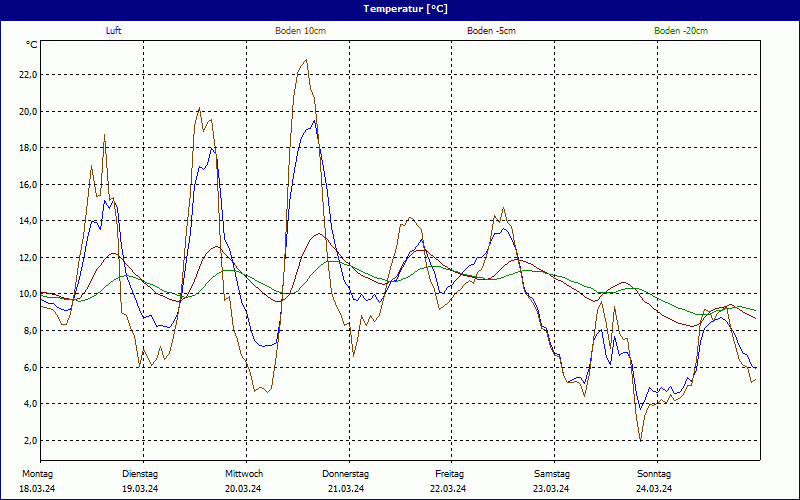Click the 4,0 y-axis value
The height and width of the screenshot is (500, 800).
30,404
